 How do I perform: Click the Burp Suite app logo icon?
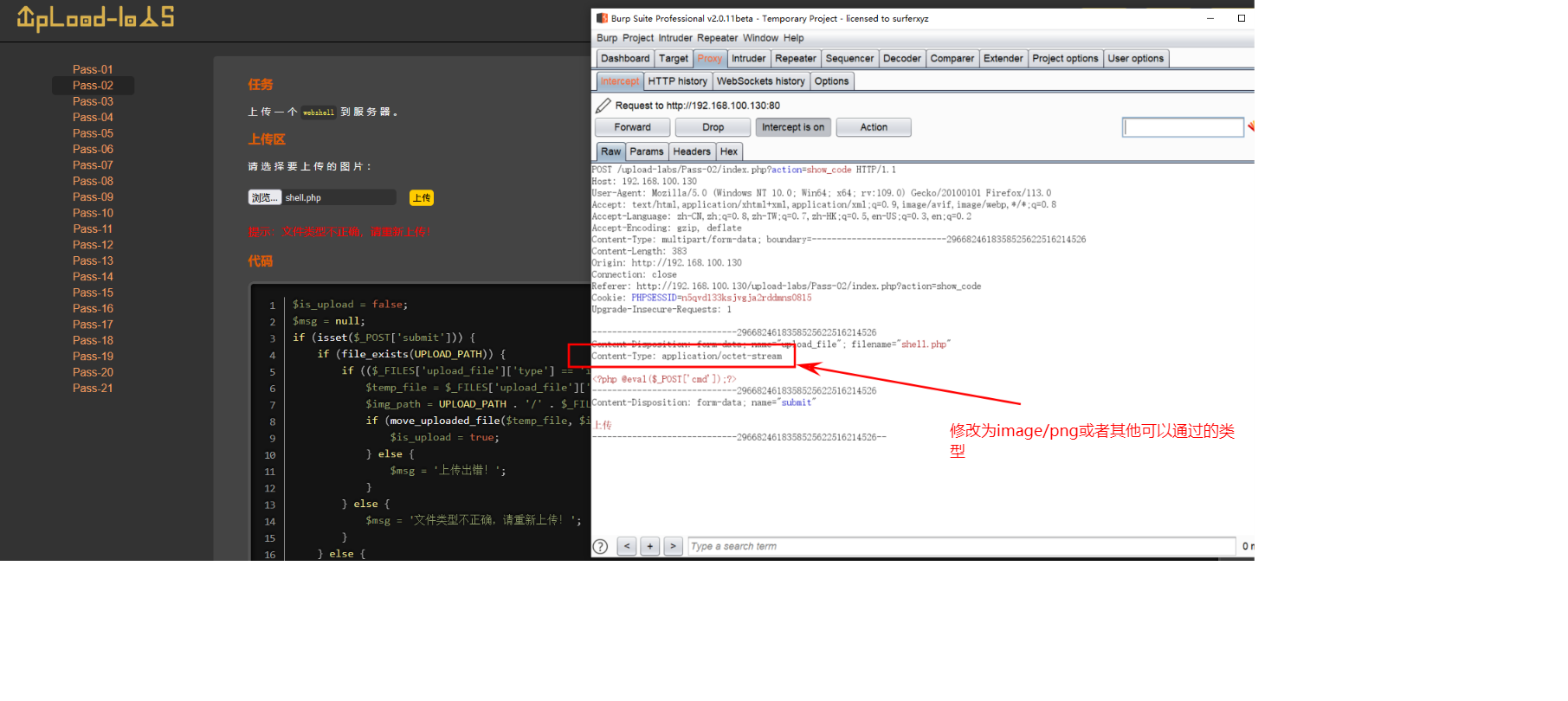pos(602,18)
